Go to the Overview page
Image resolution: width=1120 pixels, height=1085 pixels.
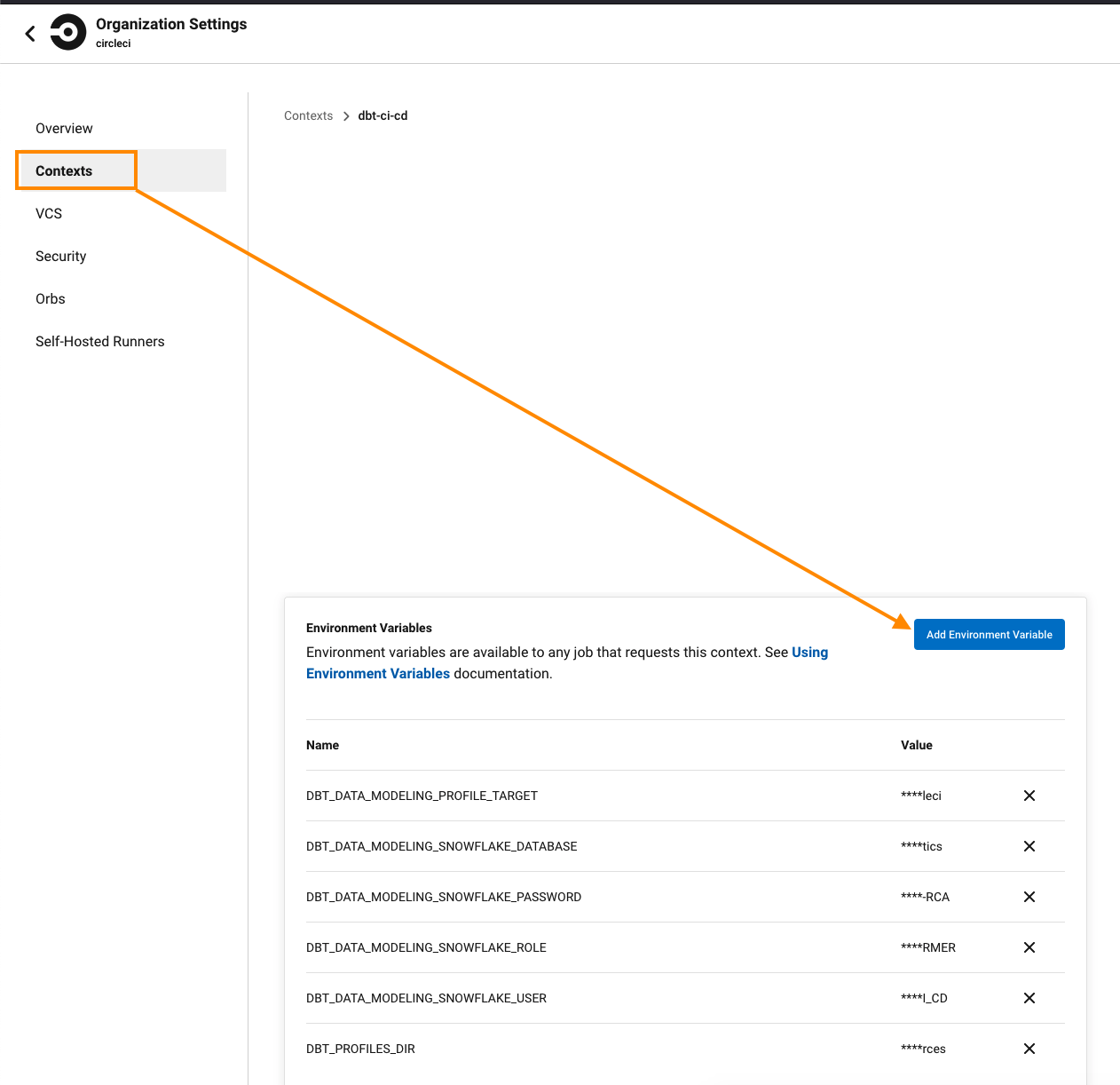point(64,128)
